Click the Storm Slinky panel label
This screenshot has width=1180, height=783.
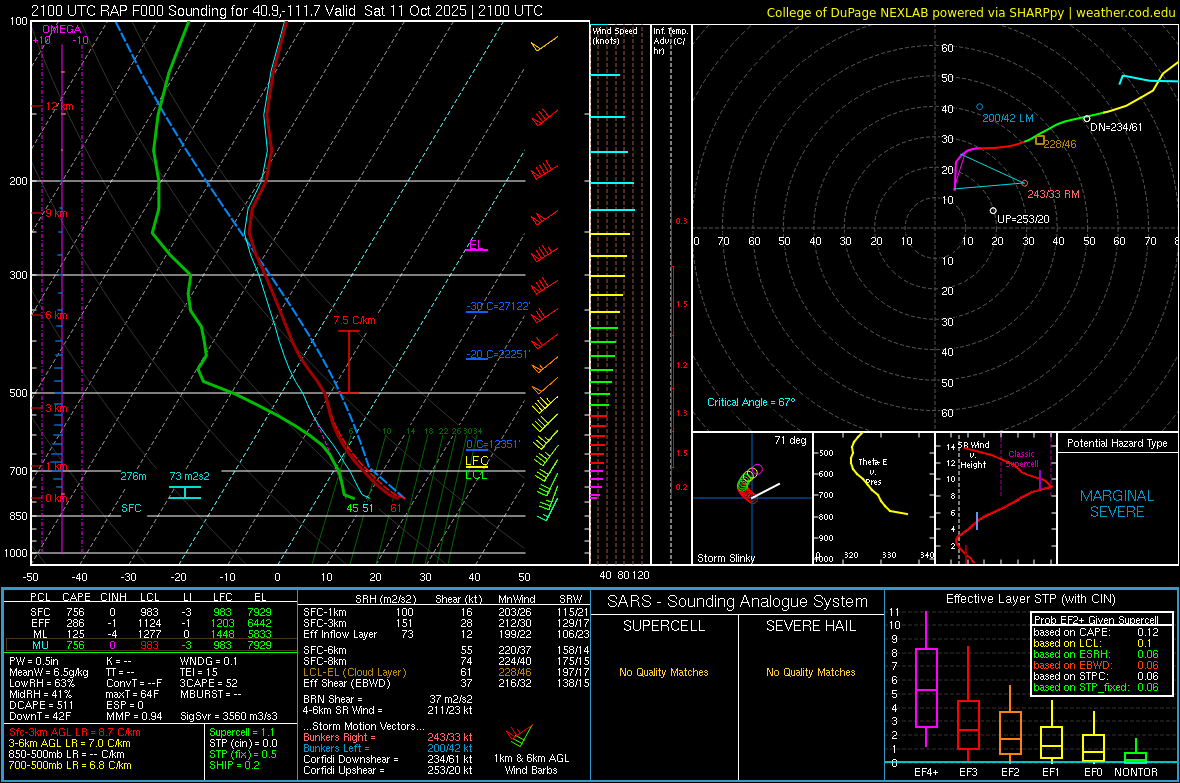726,558
